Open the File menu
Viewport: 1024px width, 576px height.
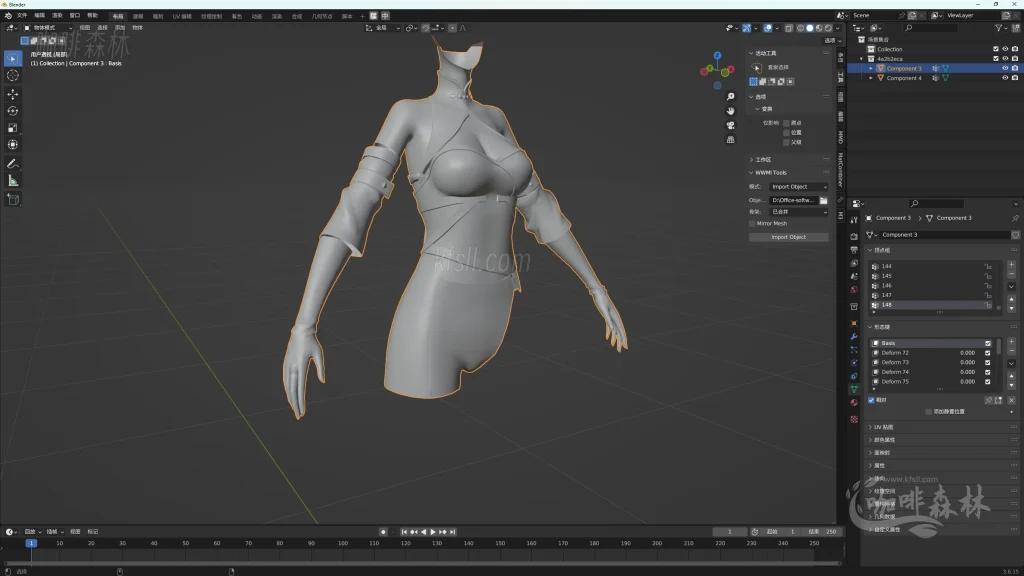pos(22,16)
